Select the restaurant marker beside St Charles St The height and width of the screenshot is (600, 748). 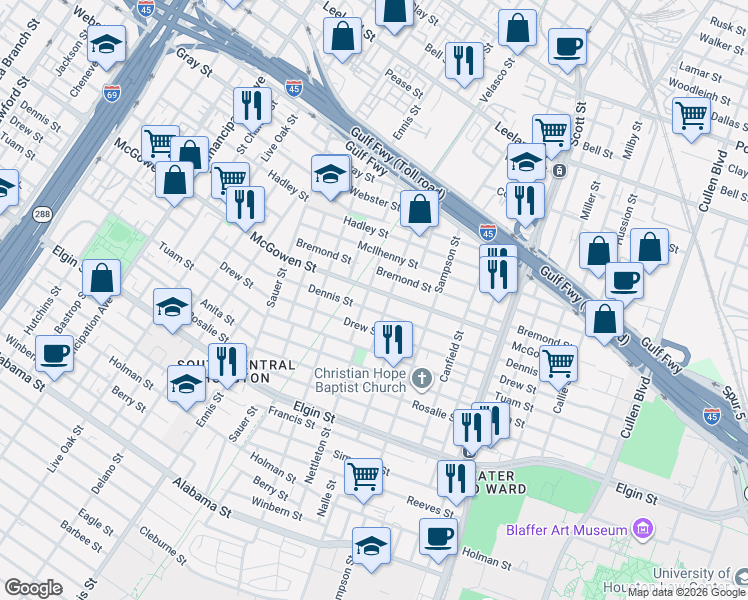click(253, 106)
